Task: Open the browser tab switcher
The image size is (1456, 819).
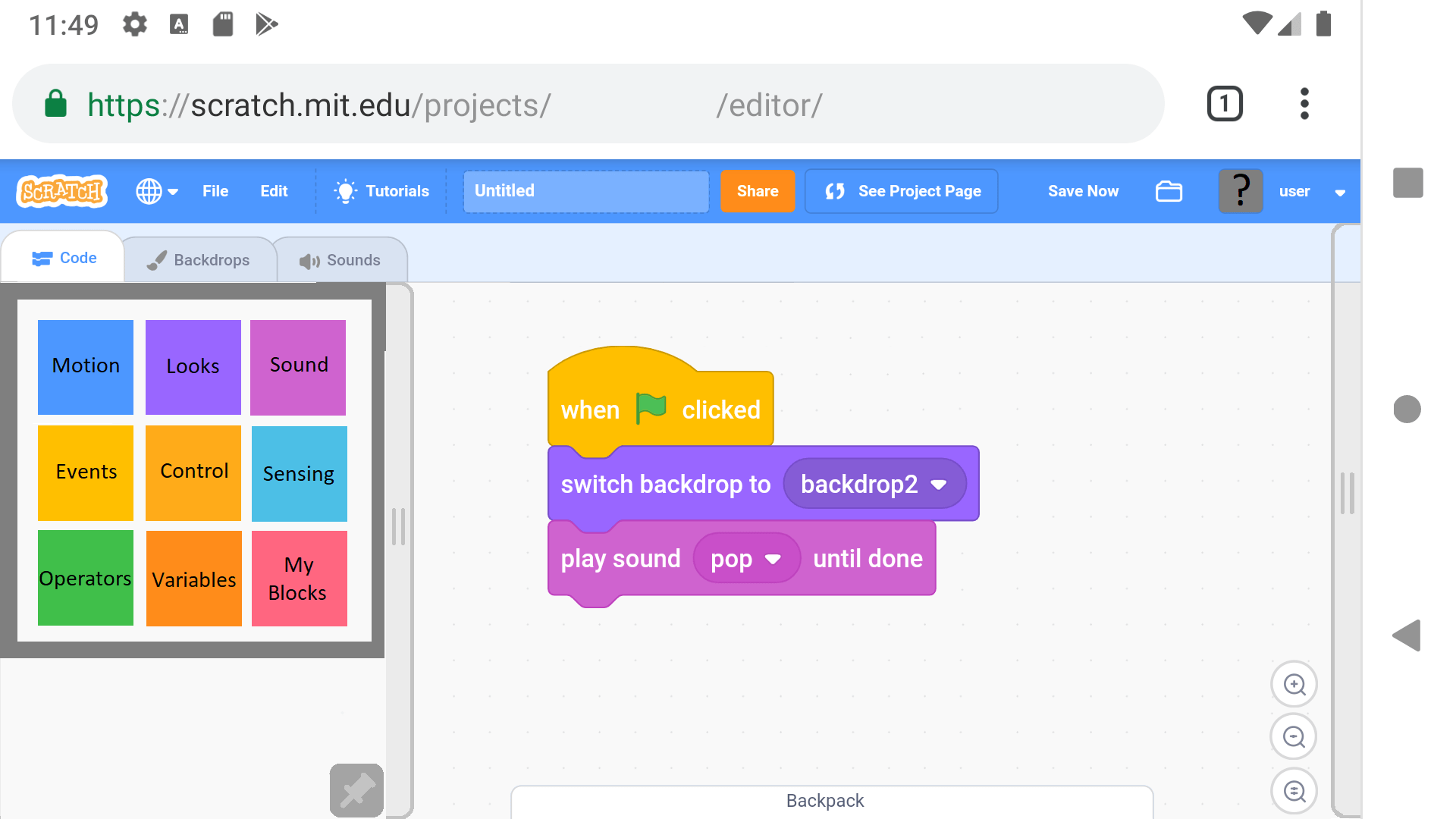Action: click(x=1225, y=104)
